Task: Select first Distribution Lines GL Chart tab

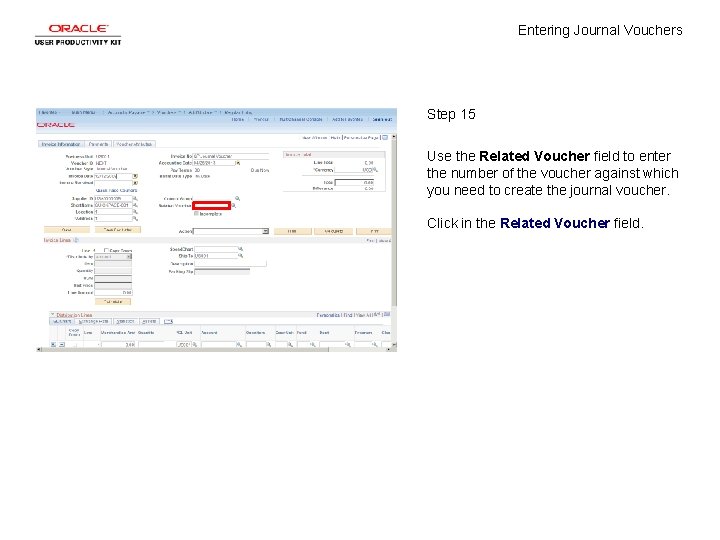Action: pyautogui.click(x=62, y=321)
